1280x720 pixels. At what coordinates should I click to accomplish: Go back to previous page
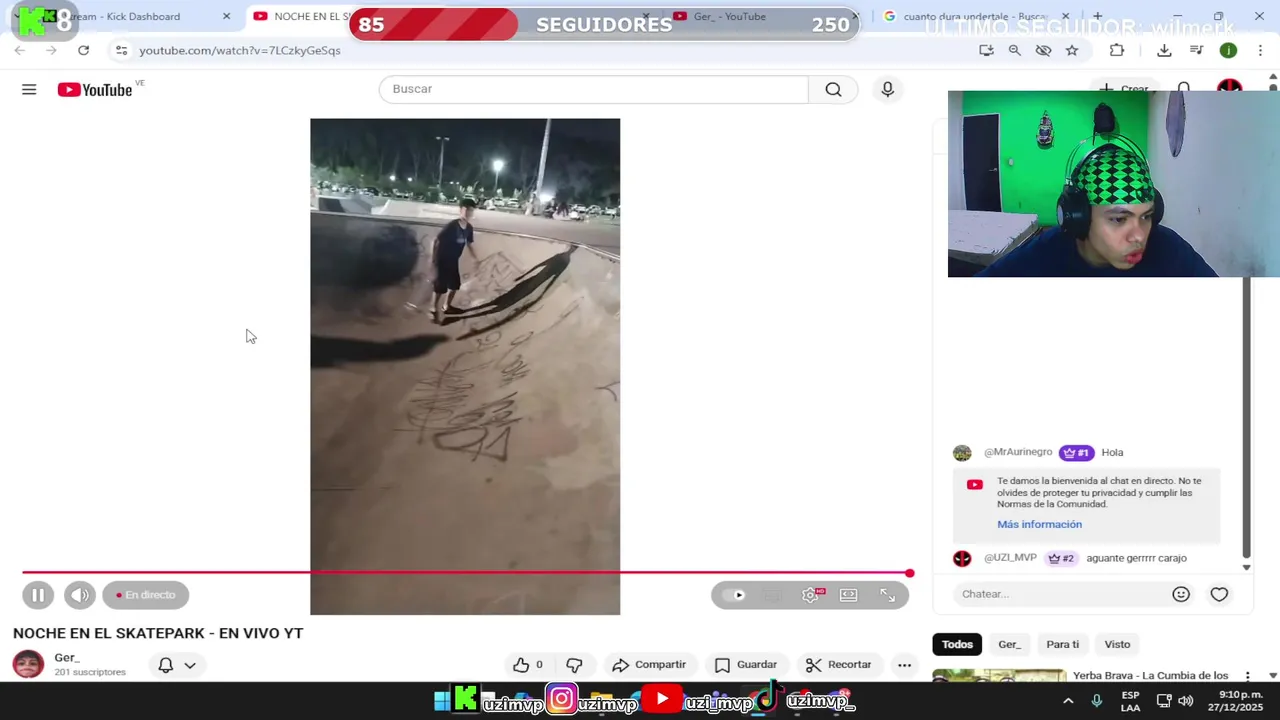click(x=19, y=50)
